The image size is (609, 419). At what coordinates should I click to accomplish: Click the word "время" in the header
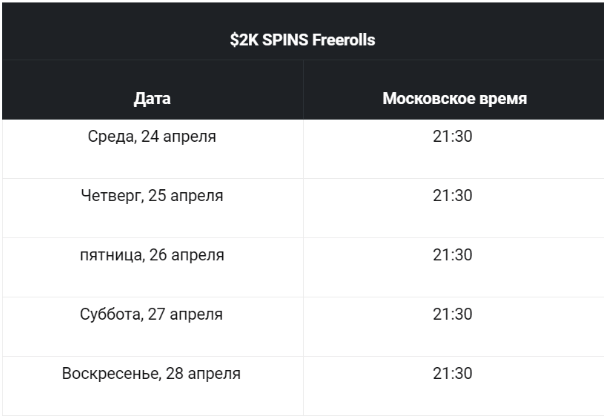[x=501, y=99]
